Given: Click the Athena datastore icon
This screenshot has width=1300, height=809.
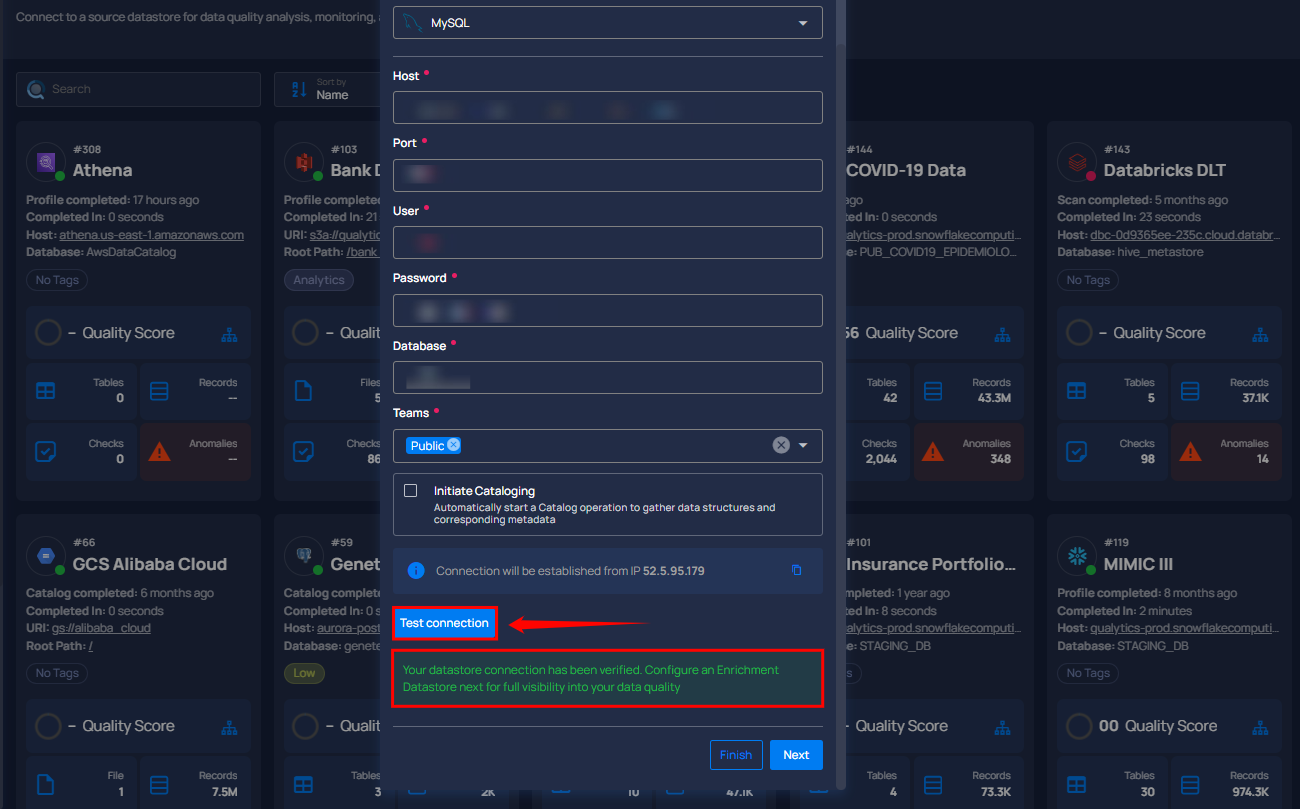Looking at the screenshot, I should point(45,161).
